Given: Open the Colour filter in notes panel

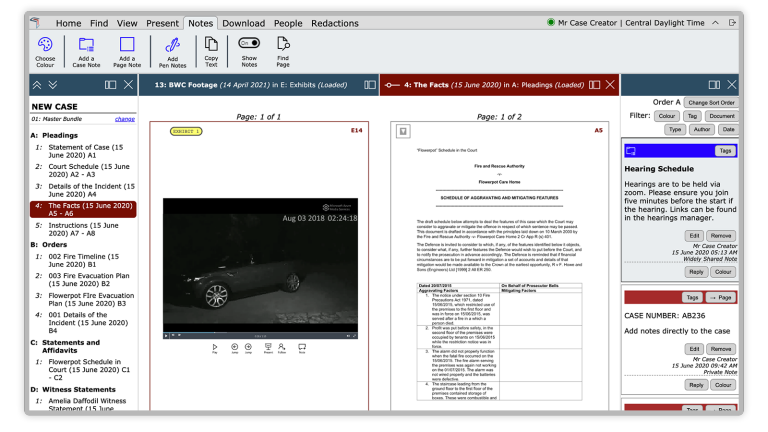Looking at the screenshot, I should pyautogui.click(x=667, y=116).
